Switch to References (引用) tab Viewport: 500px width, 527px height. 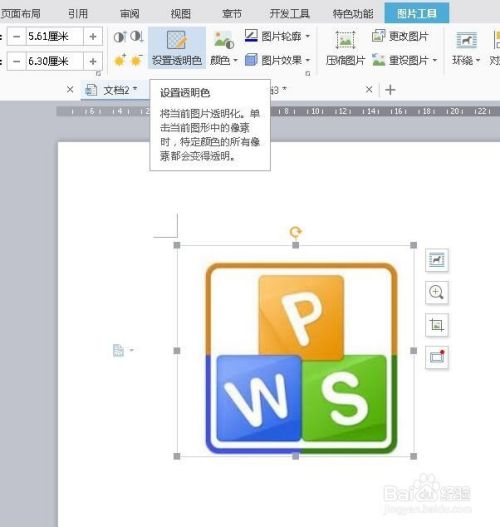[78, 13]
